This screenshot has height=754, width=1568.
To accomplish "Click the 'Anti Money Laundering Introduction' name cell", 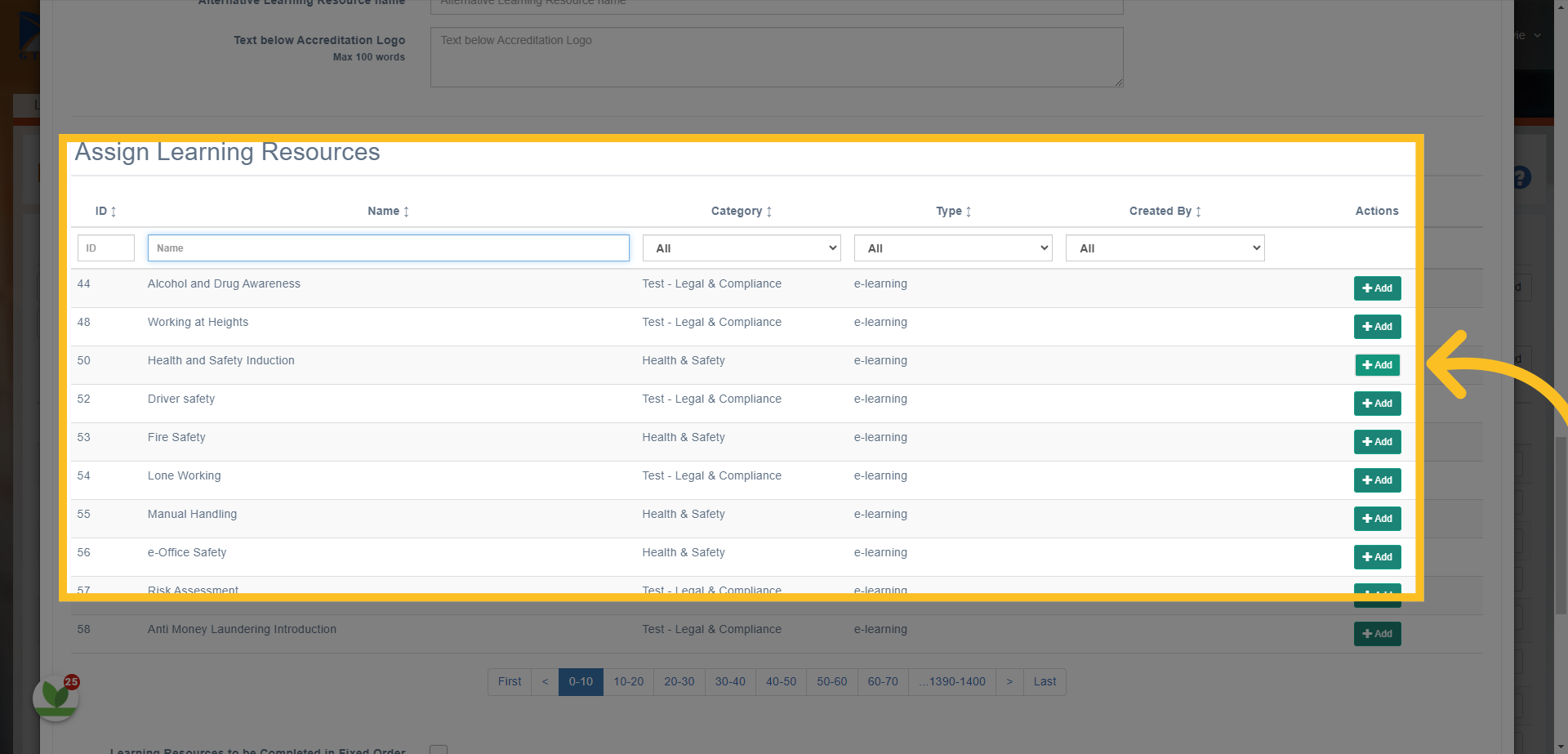I will click(242, 629).
